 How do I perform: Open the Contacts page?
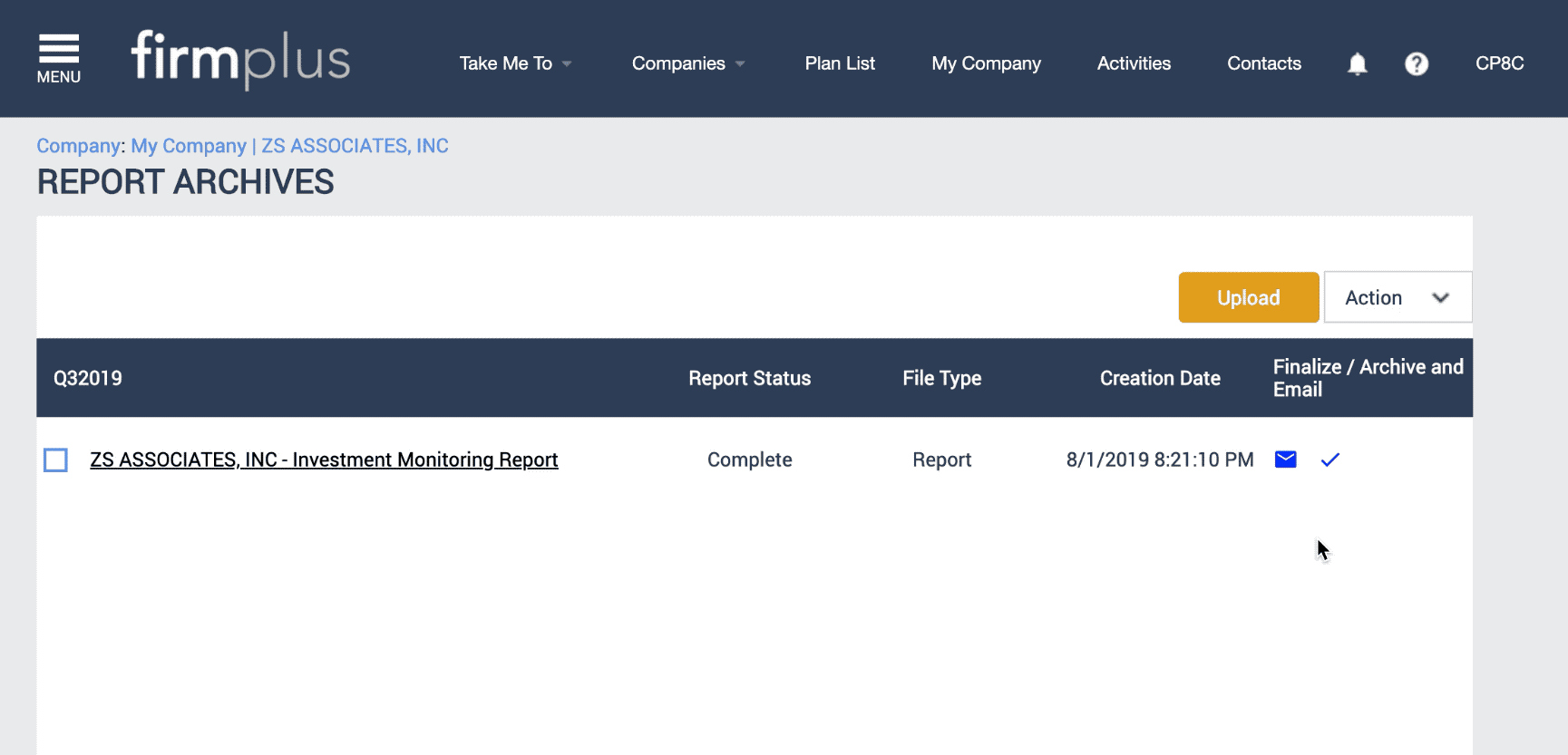click(1264, 63)
